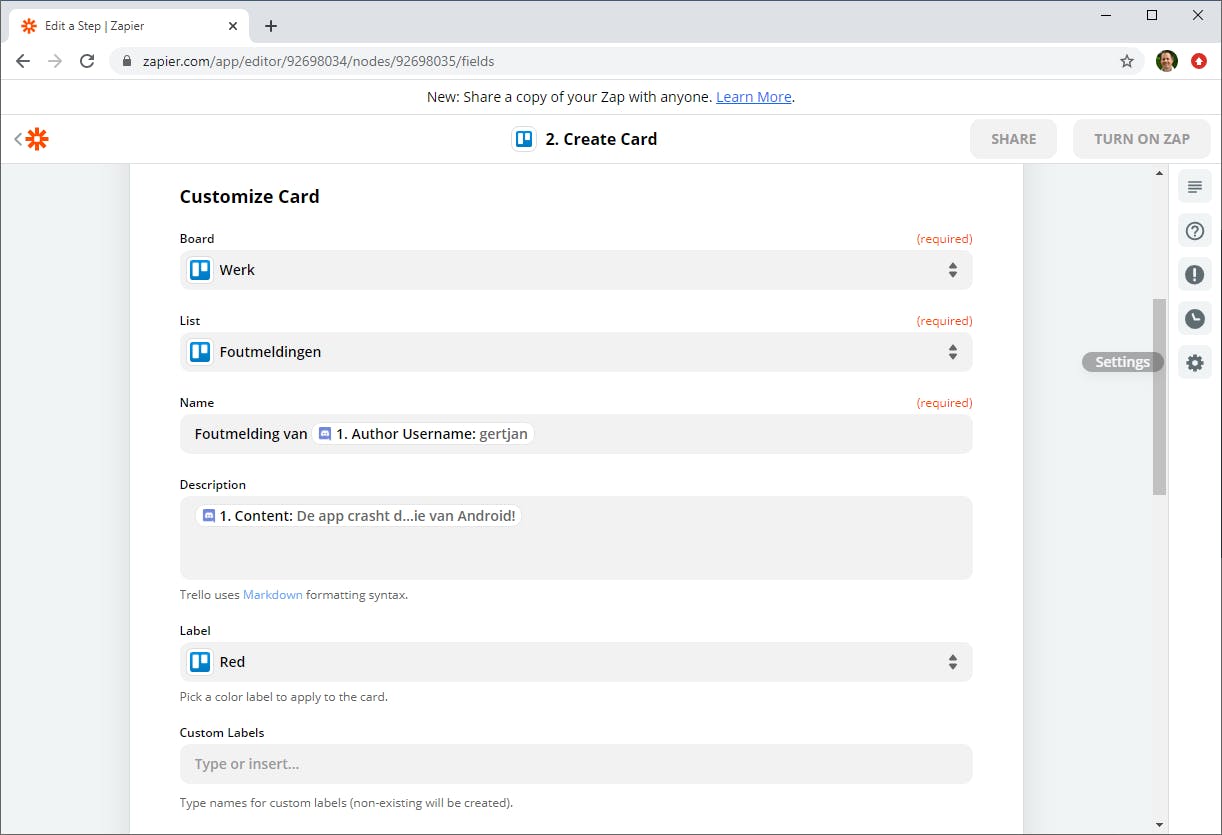Viewport: 1222px width, 835px height.
Task: Click the browser reload icon
Action: (x=87, y=61)
